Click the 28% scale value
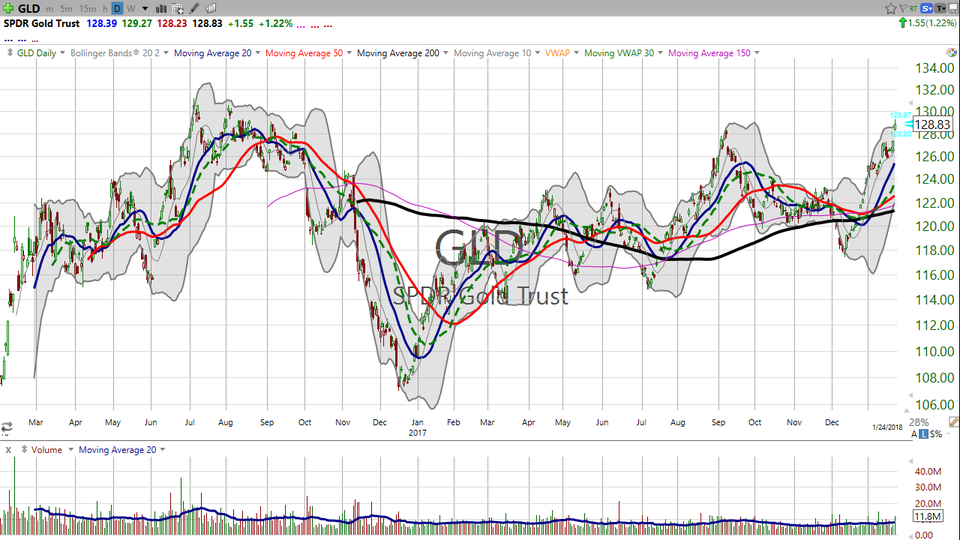The height and width of the screenshot is (540, 960). click(x=919, y=422)
